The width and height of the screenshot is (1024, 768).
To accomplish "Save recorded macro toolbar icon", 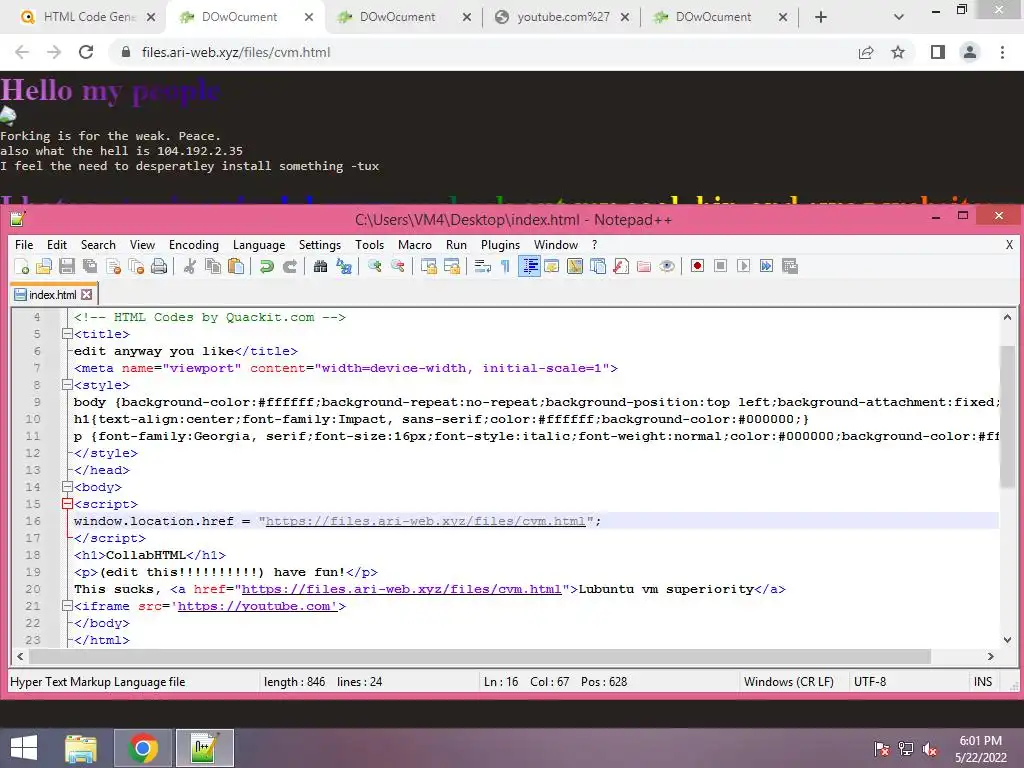I will click(790, 266).
